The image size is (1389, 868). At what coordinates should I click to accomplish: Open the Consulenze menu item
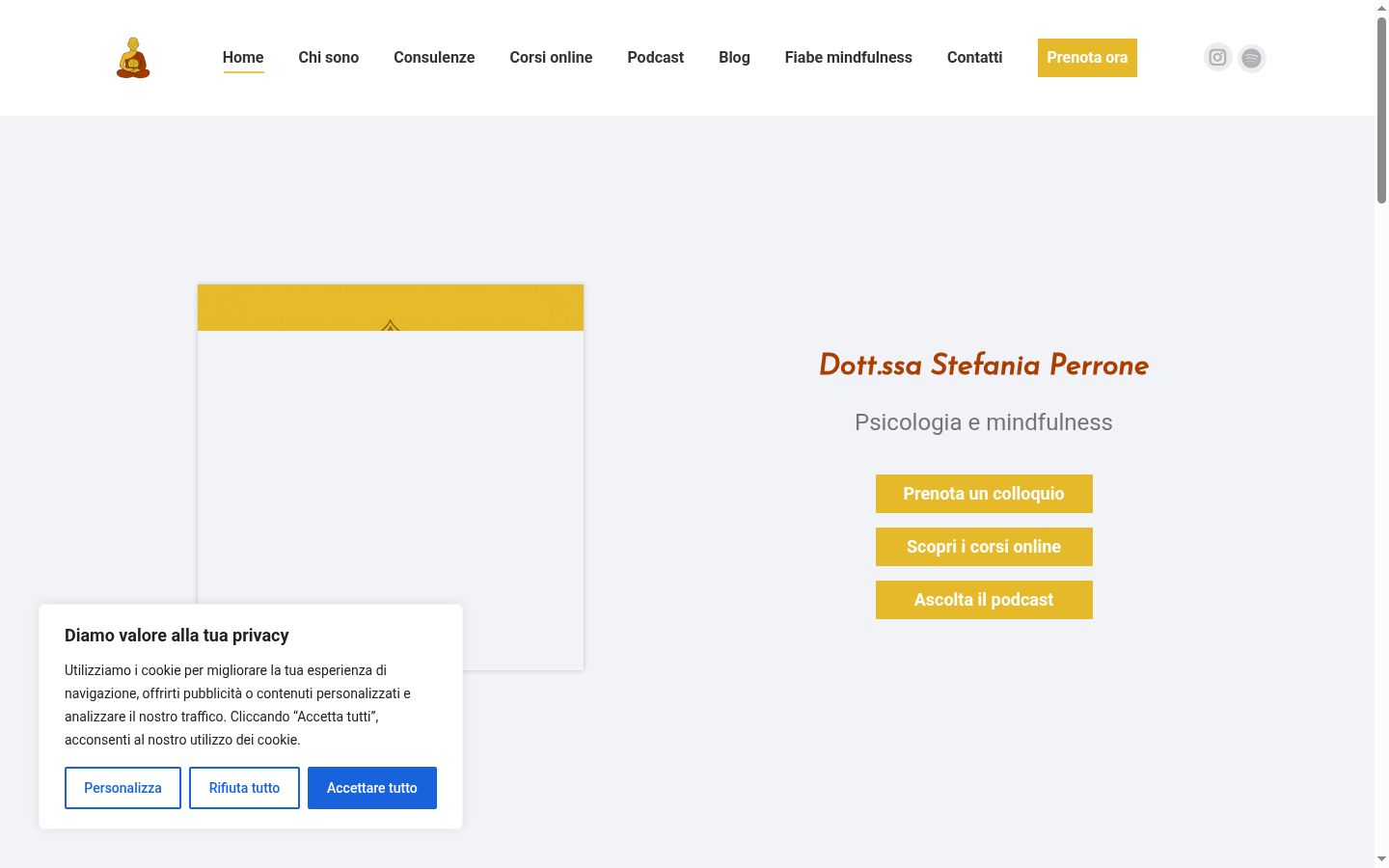point(434,58)
